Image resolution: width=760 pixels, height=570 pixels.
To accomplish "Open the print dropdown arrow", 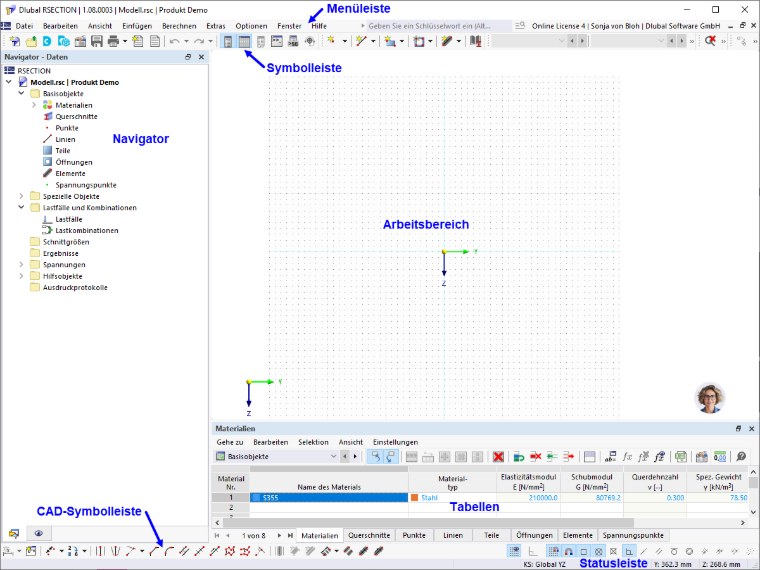I will click(125, 41).
